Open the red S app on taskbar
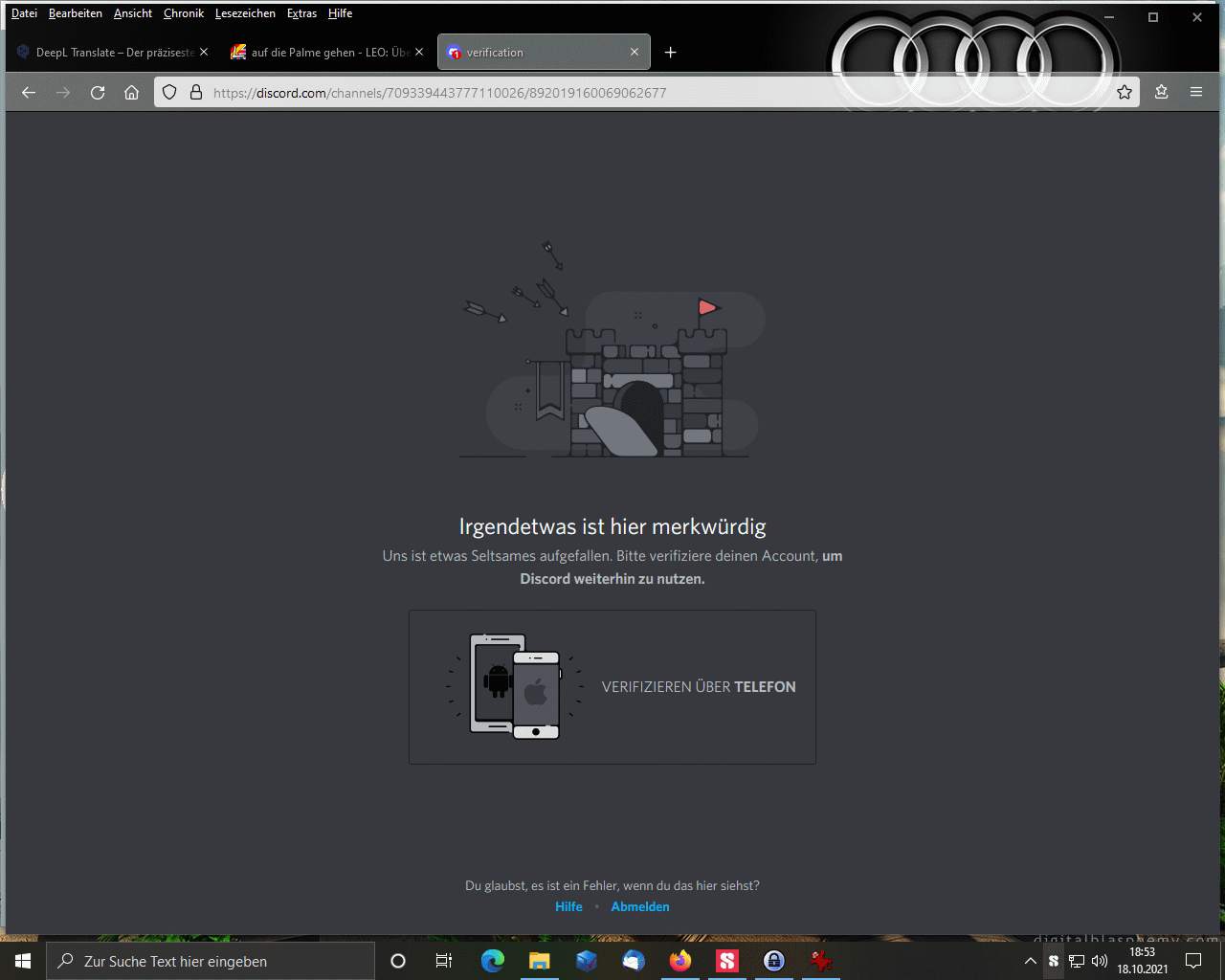 [x=727, y=961]
